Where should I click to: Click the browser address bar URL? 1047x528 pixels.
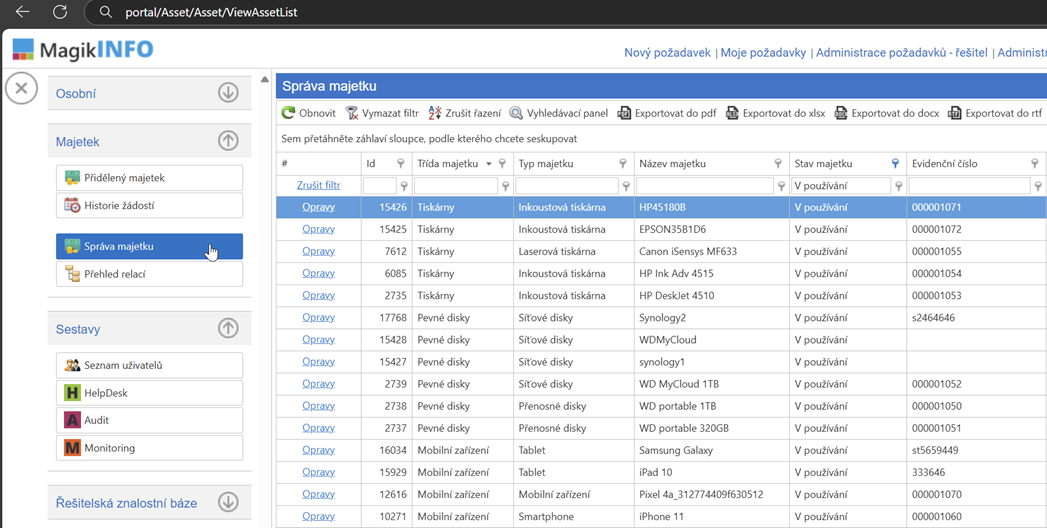[212, 12]
